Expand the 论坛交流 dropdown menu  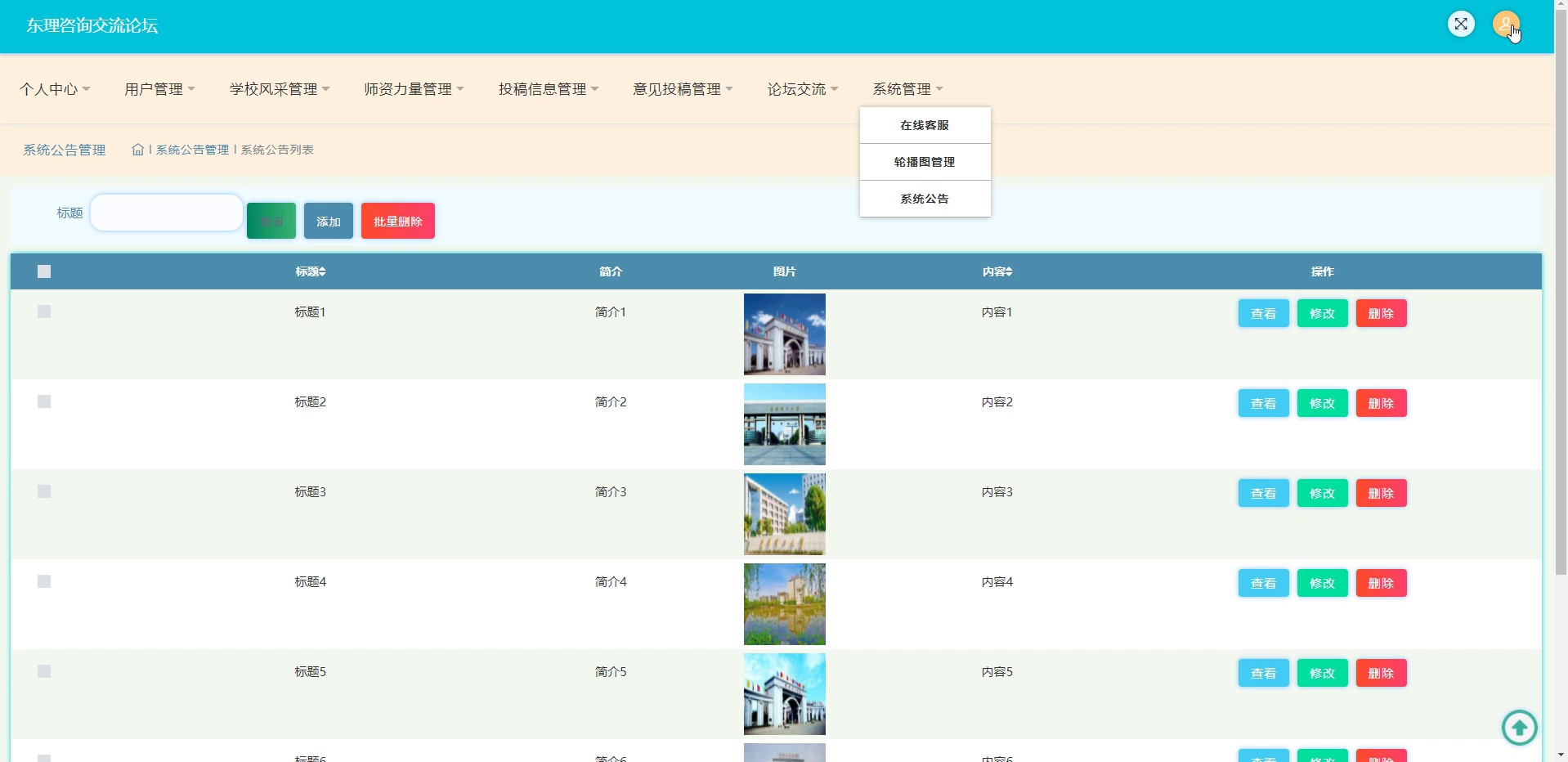pyautogui.click(x=803, y=89)
